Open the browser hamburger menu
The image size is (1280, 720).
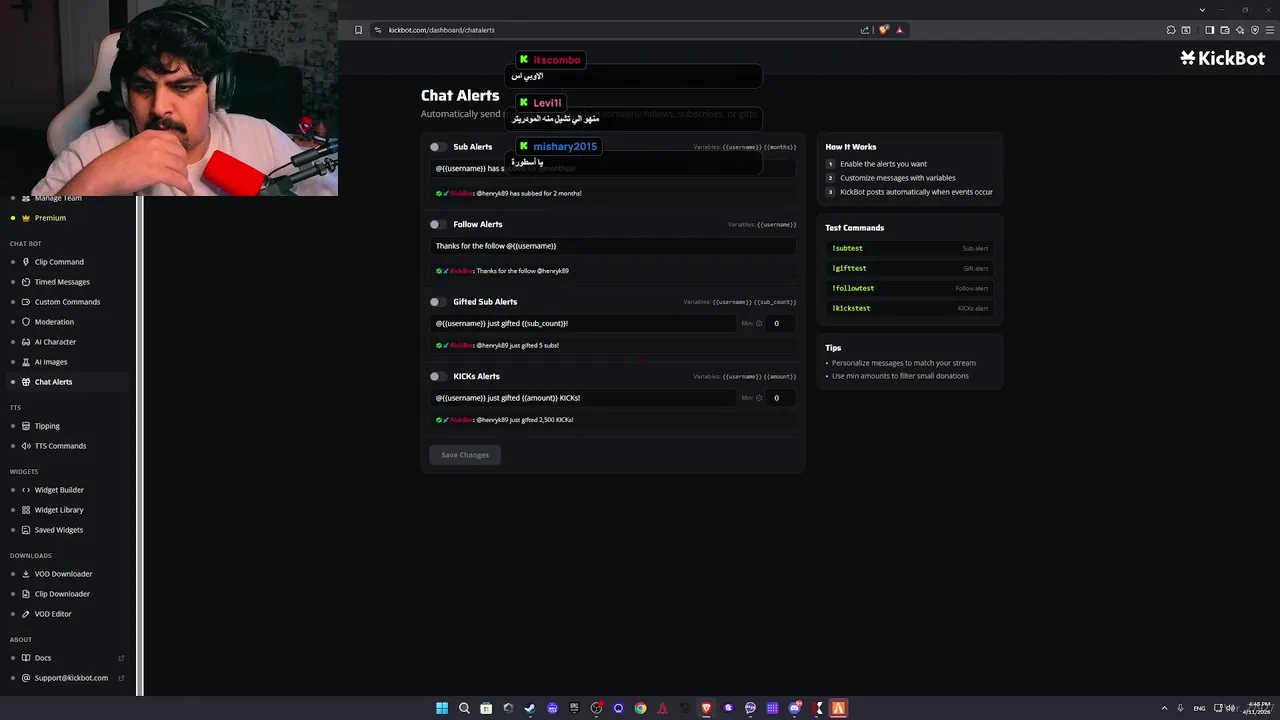click(1268, 30)
